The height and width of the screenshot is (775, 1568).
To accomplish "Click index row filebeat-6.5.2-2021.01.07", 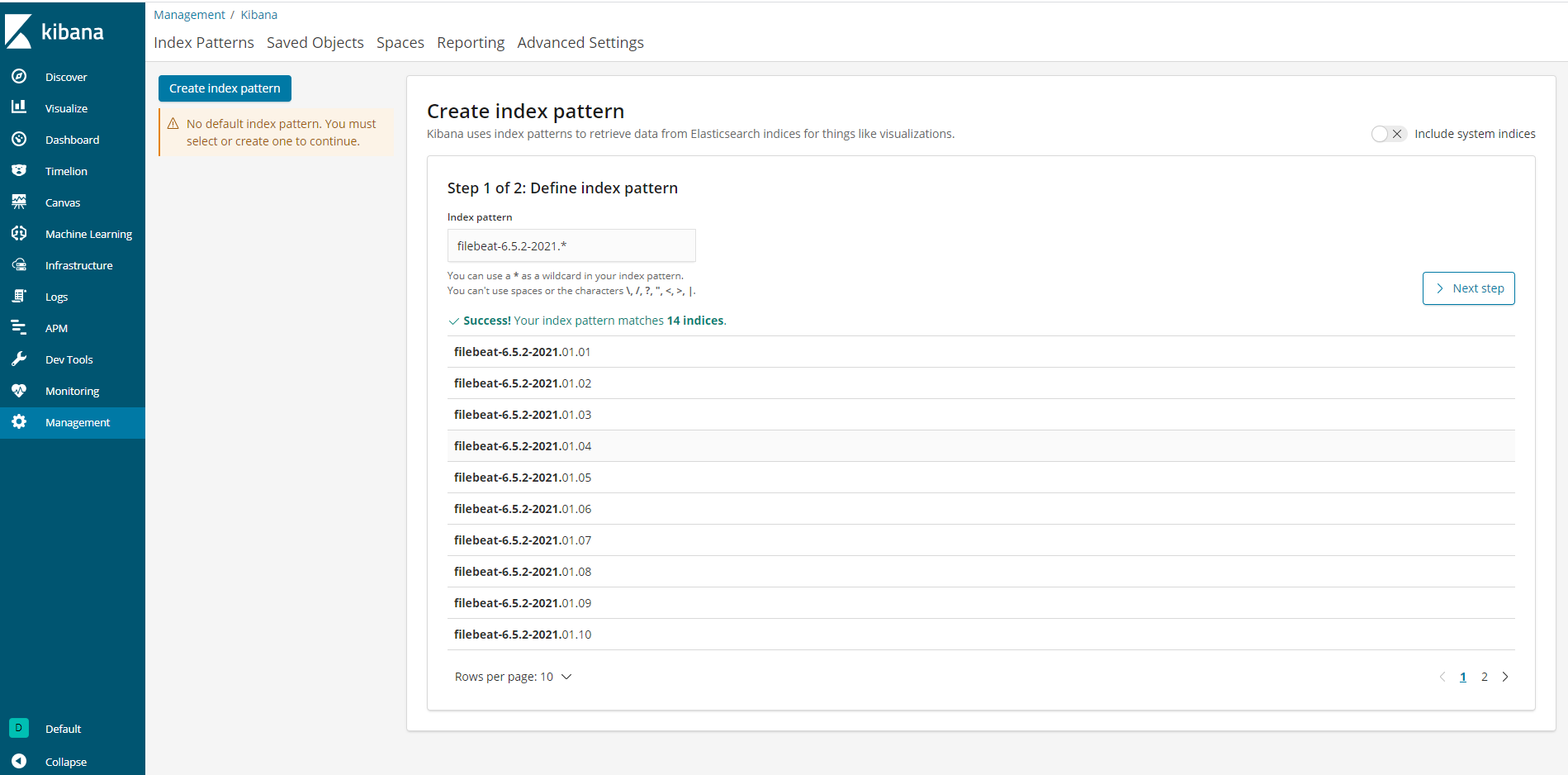I will click(981, 540).
